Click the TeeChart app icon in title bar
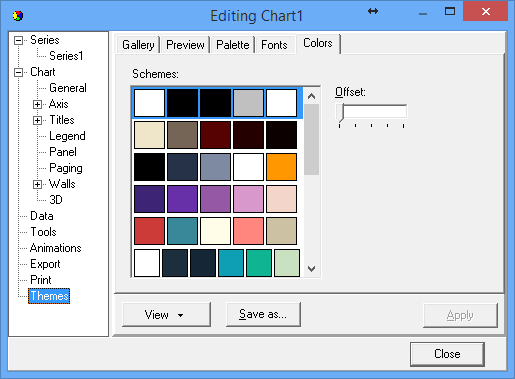 (x=18, y=15)
